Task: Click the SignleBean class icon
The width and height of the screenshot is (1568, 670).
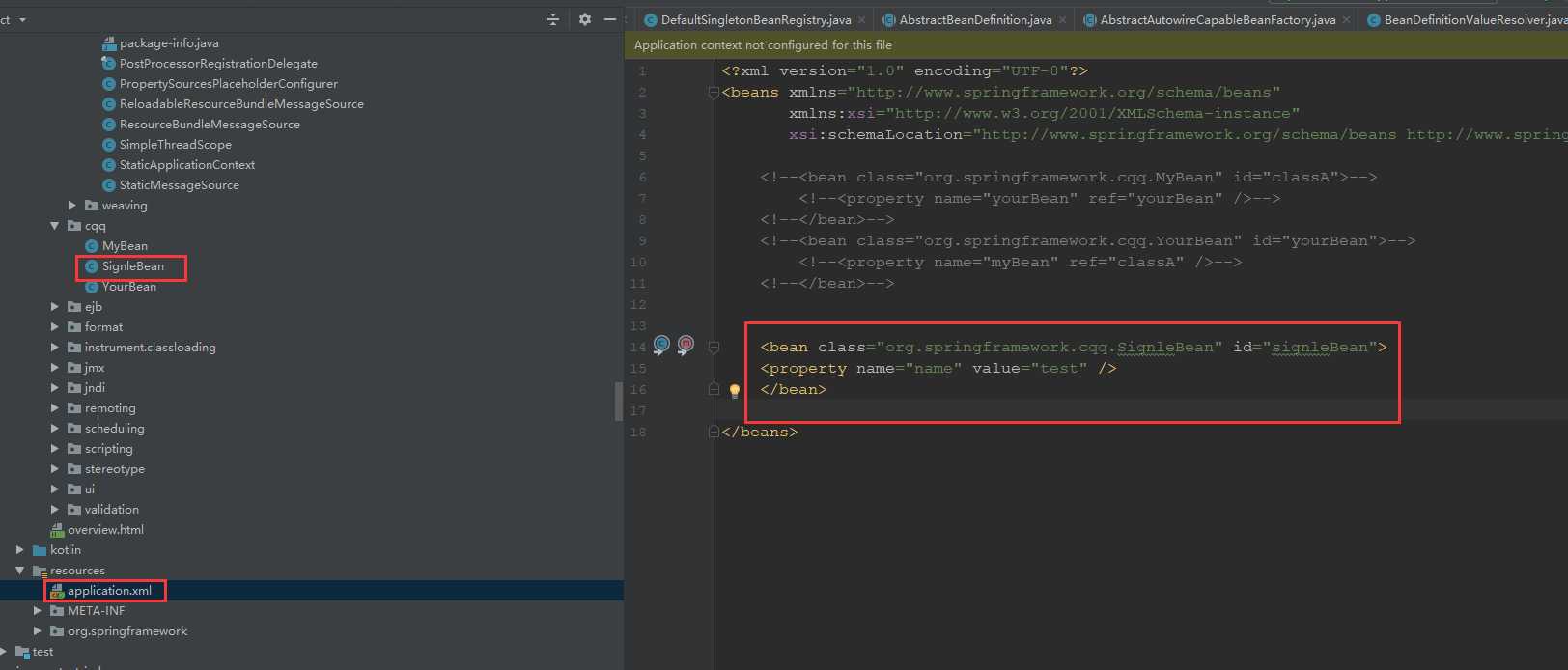Action: (92, 266)
